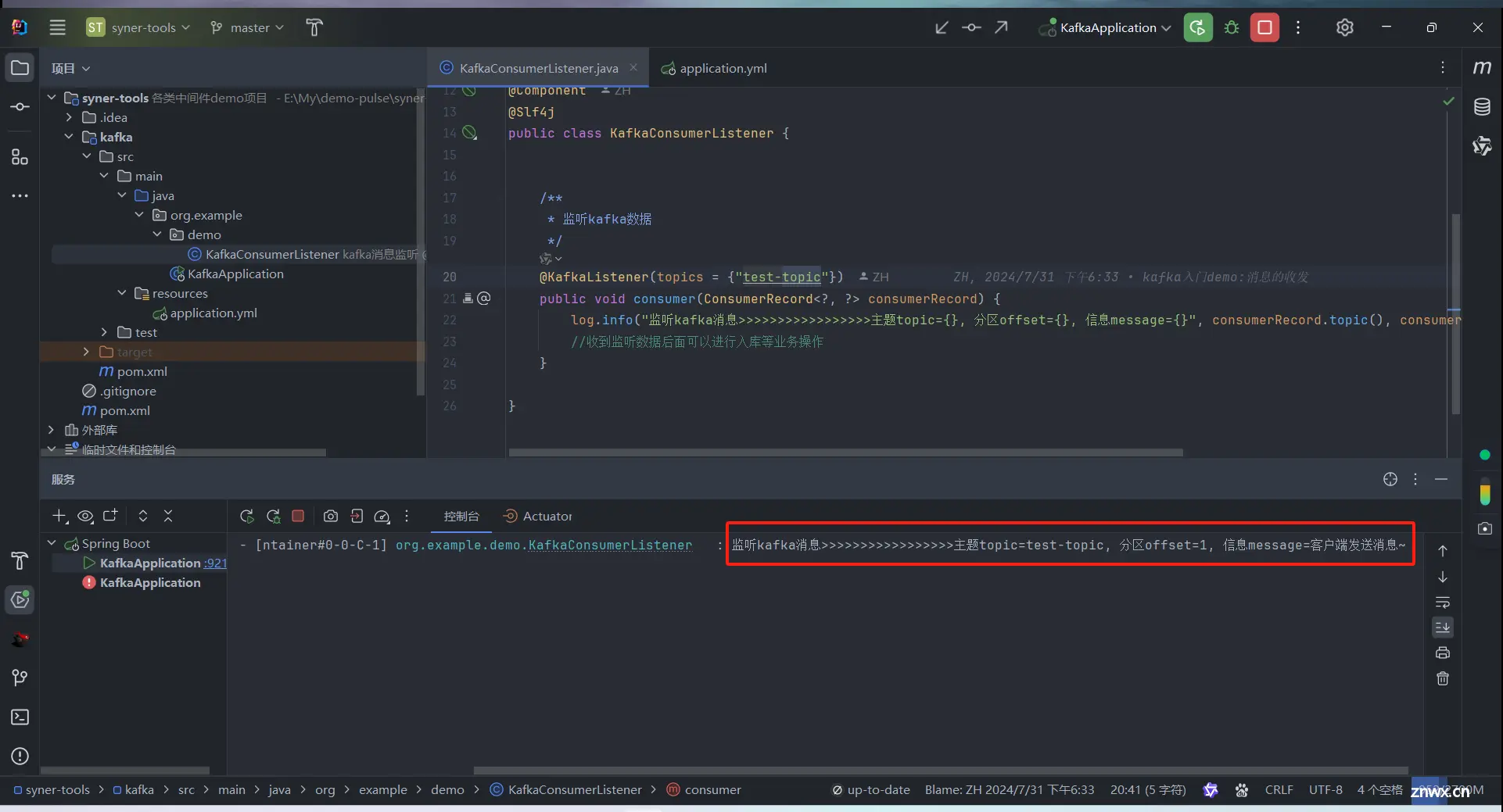Open the Build tool window hammer in the left sidebar
The width and height of the screenshot is (1503, 812).
[x=20, y=560]
